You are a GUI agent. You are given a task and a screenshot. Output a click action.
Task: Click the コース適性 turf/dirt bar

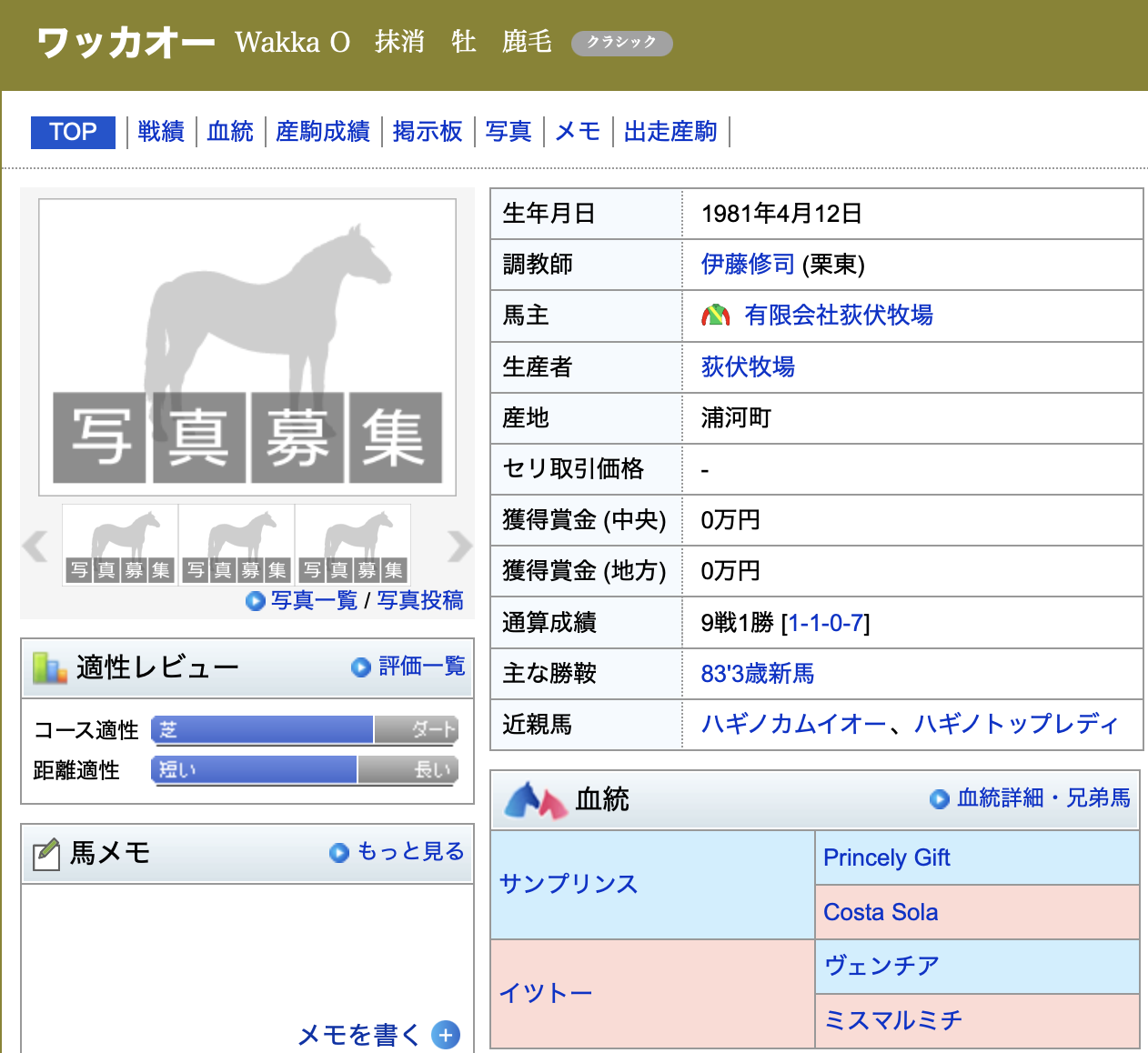(x=304, y=729)
